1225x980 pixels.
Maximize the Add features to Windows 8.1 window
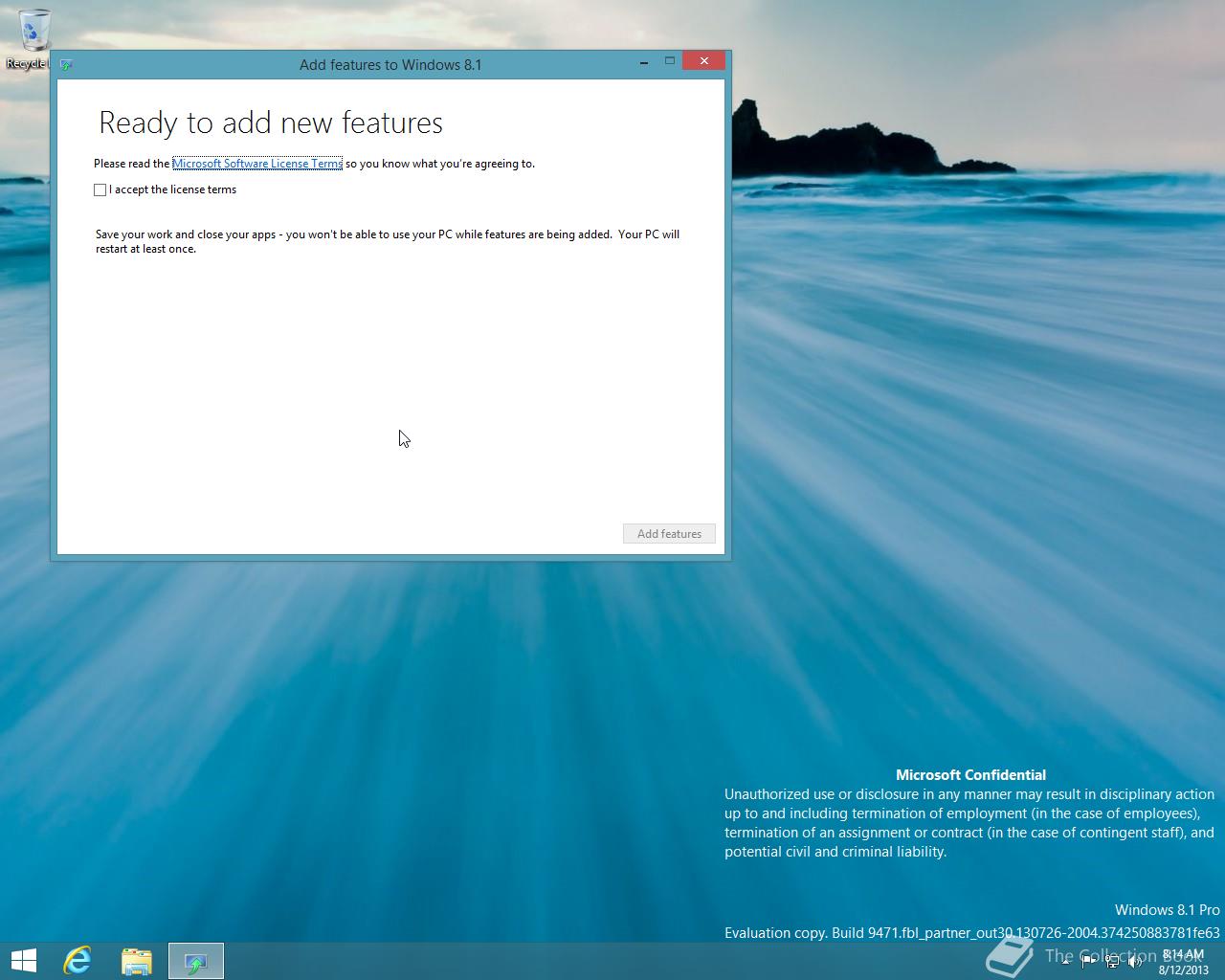[670, 61]
